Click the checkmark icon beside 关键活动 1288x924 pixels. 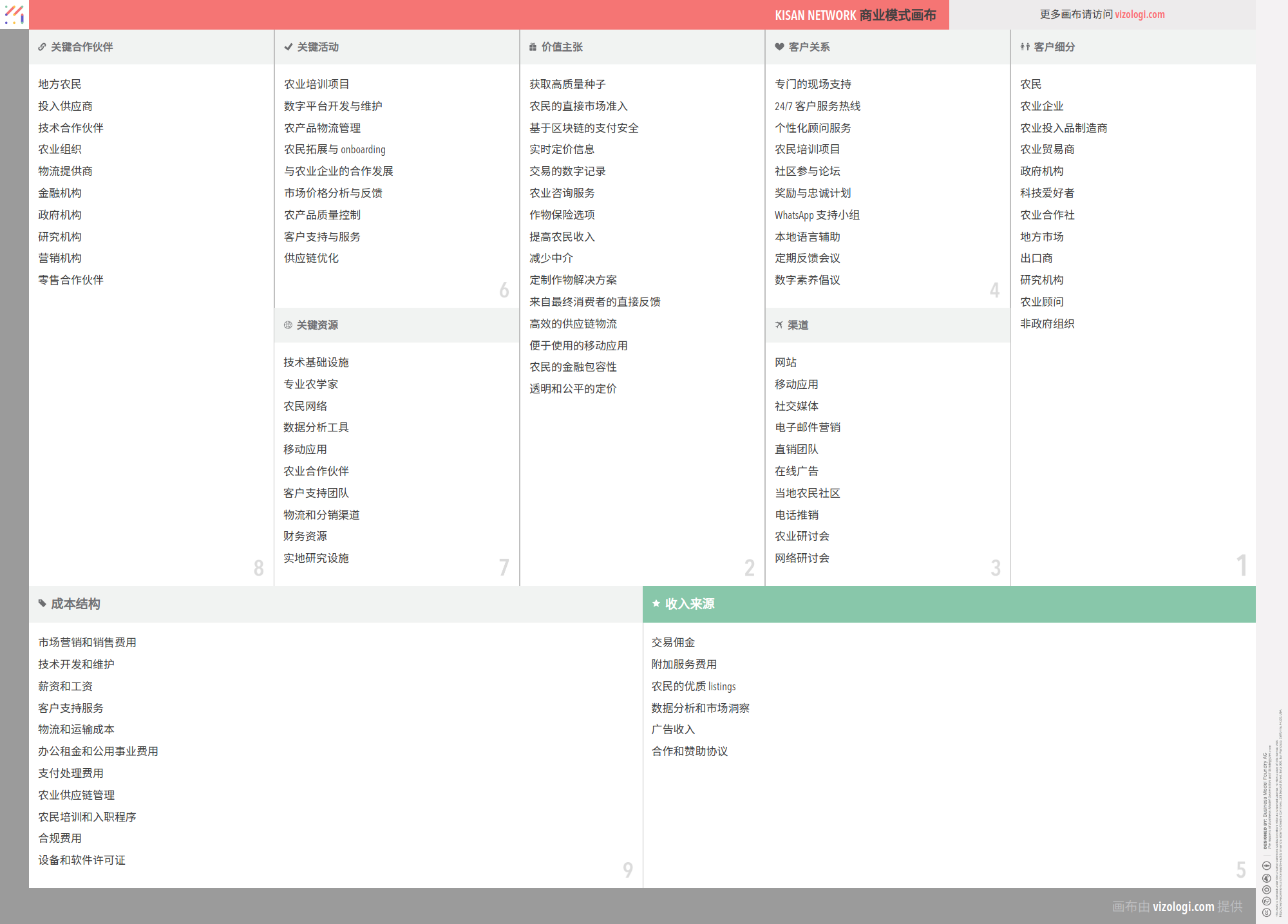point(288,47)
